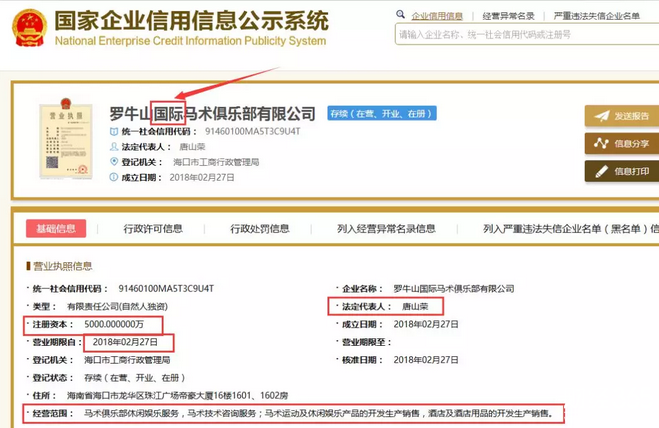The height and width of the screenshot is (428, 659).
Task: Click legal representative name 唐山荣 in header
Action: (x=192, y=146)
